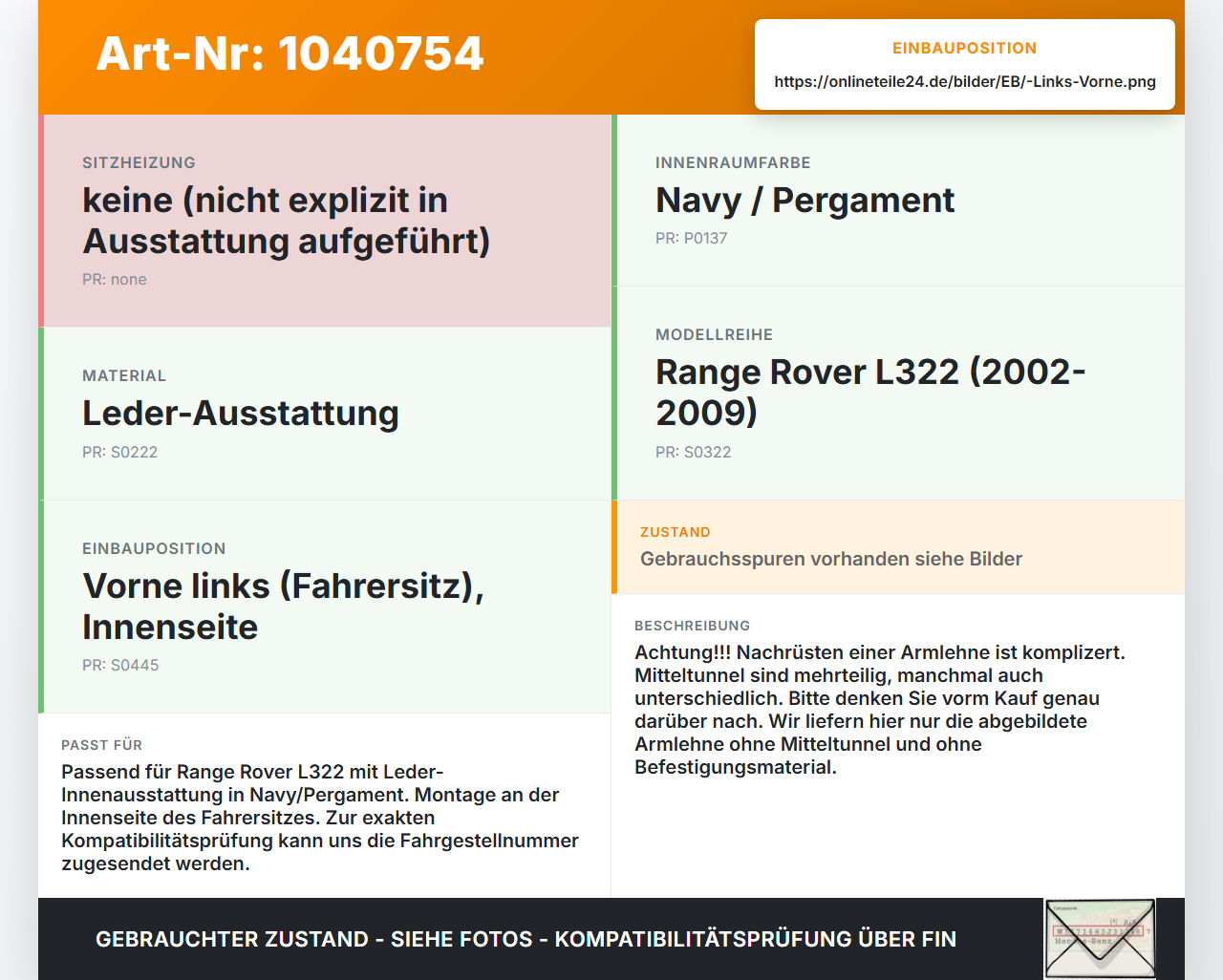Image resolution: width=1223 pixels, height=980 pixels.
Task: Select the Leder-Ausstattung material value
Action: (241, 414)
